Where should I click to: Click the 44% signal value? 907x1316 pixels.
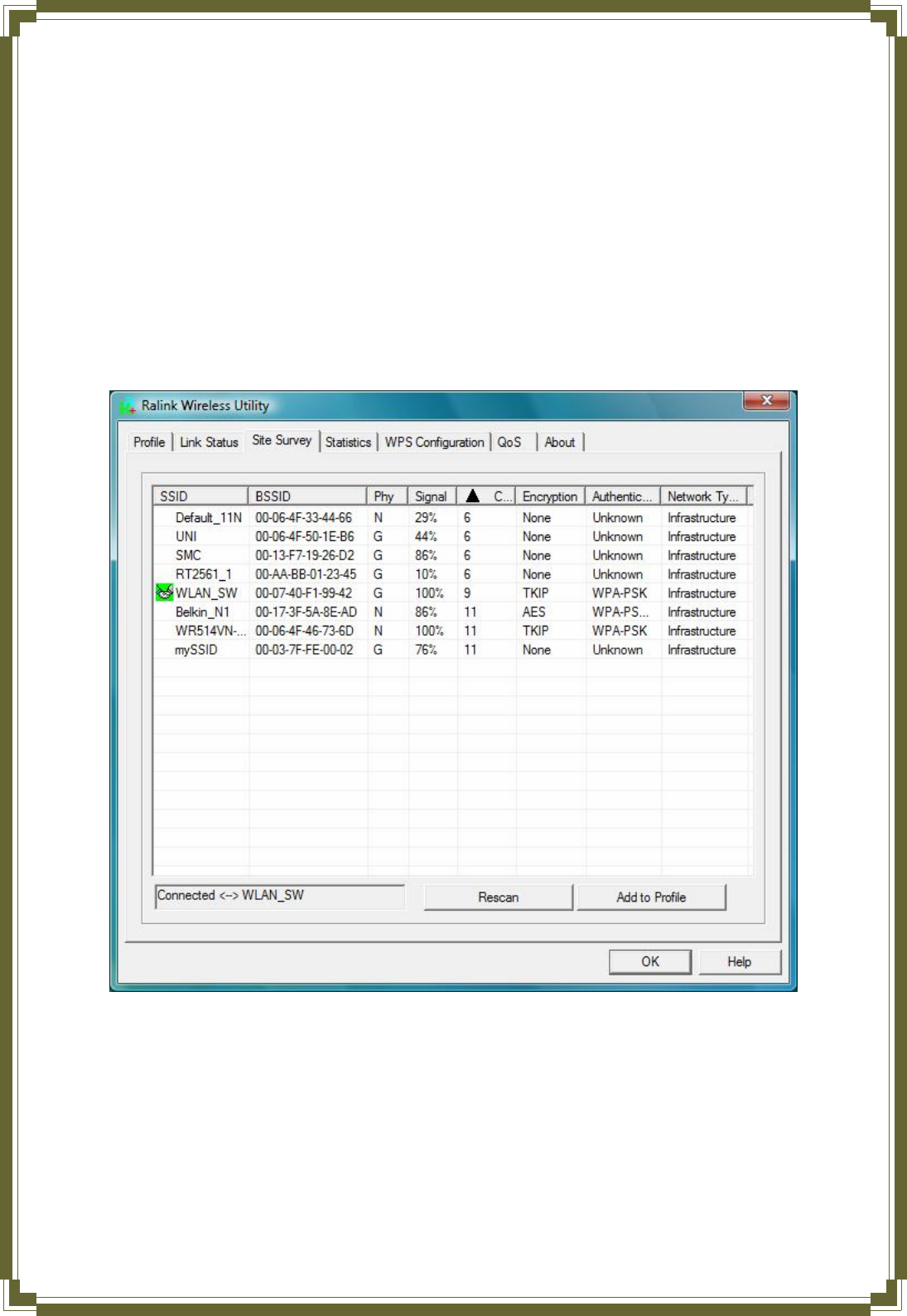pos(426,536)
